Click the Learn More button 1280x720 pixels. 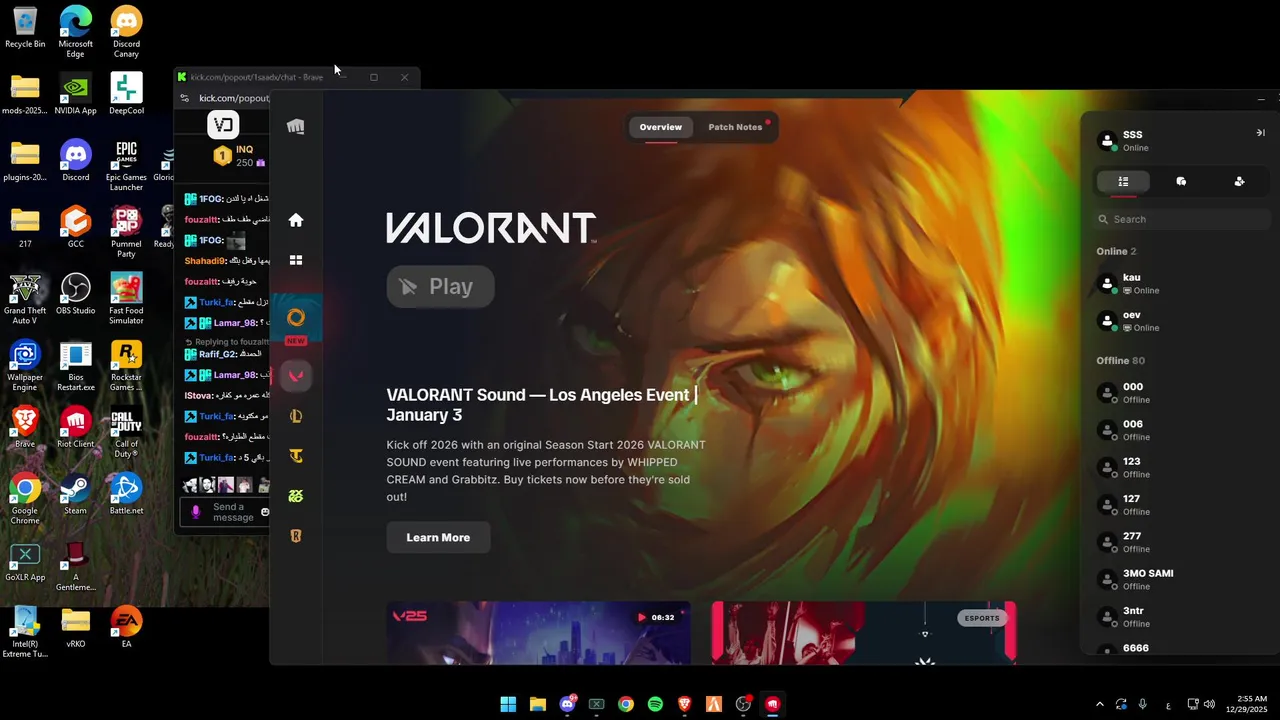click(x=438, y=537)
